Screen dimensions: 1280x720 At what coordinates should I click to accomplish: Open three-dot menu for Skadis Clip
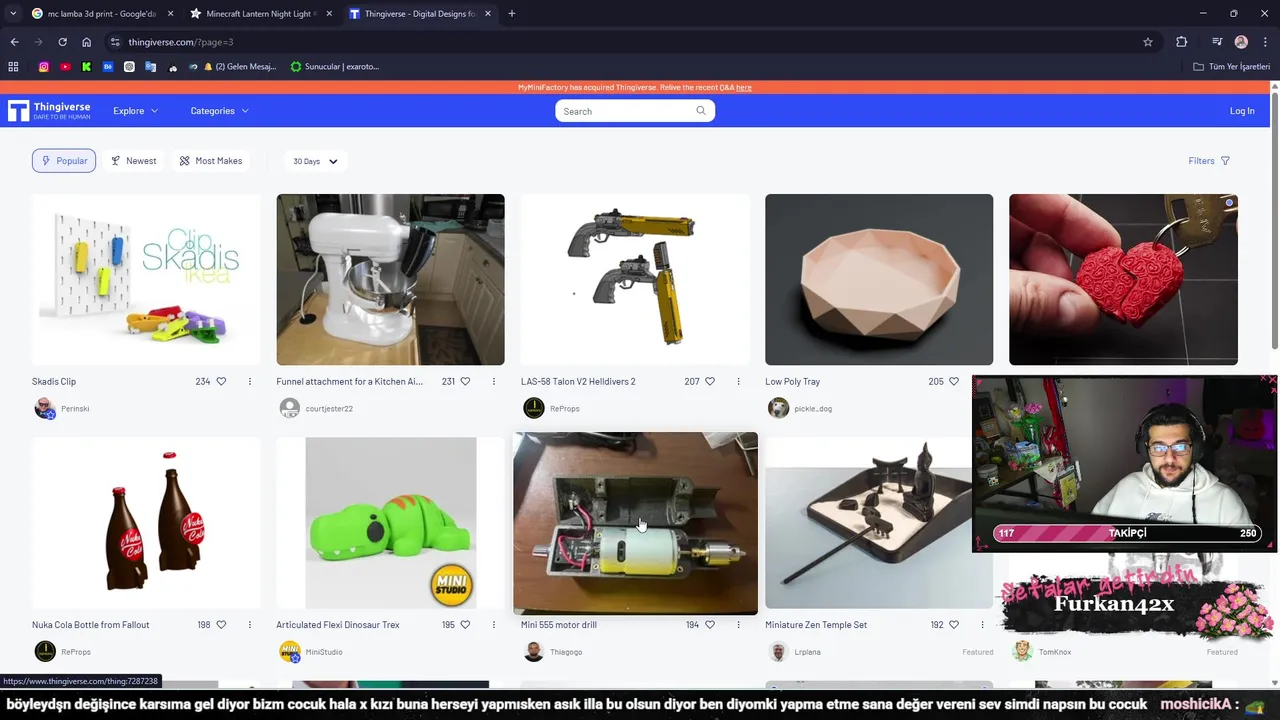point(250,381)
